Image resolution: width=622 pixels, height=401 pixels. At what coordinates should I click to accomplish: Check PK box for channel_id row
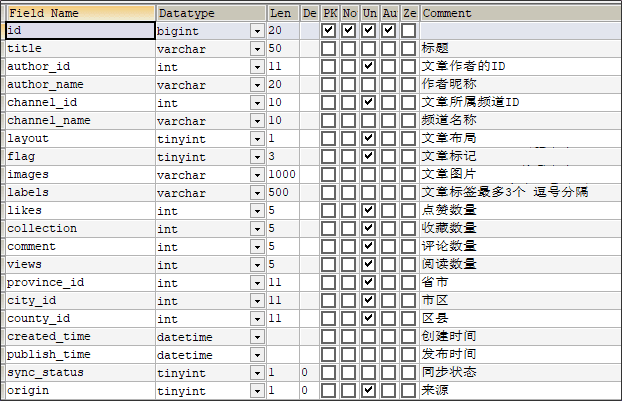pos(328,102)
